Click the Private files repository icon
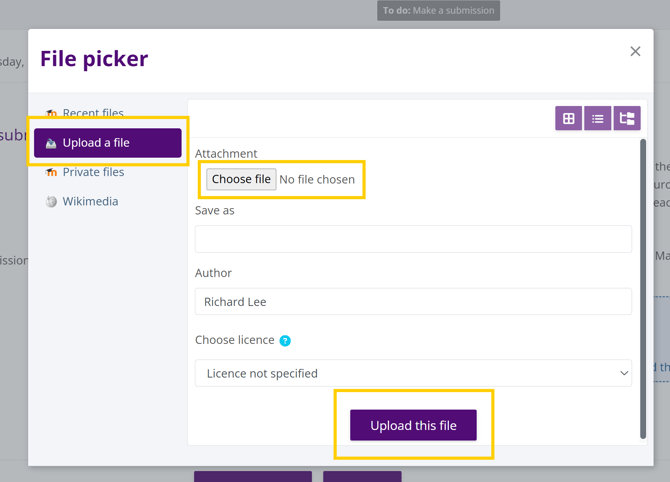 51,172
